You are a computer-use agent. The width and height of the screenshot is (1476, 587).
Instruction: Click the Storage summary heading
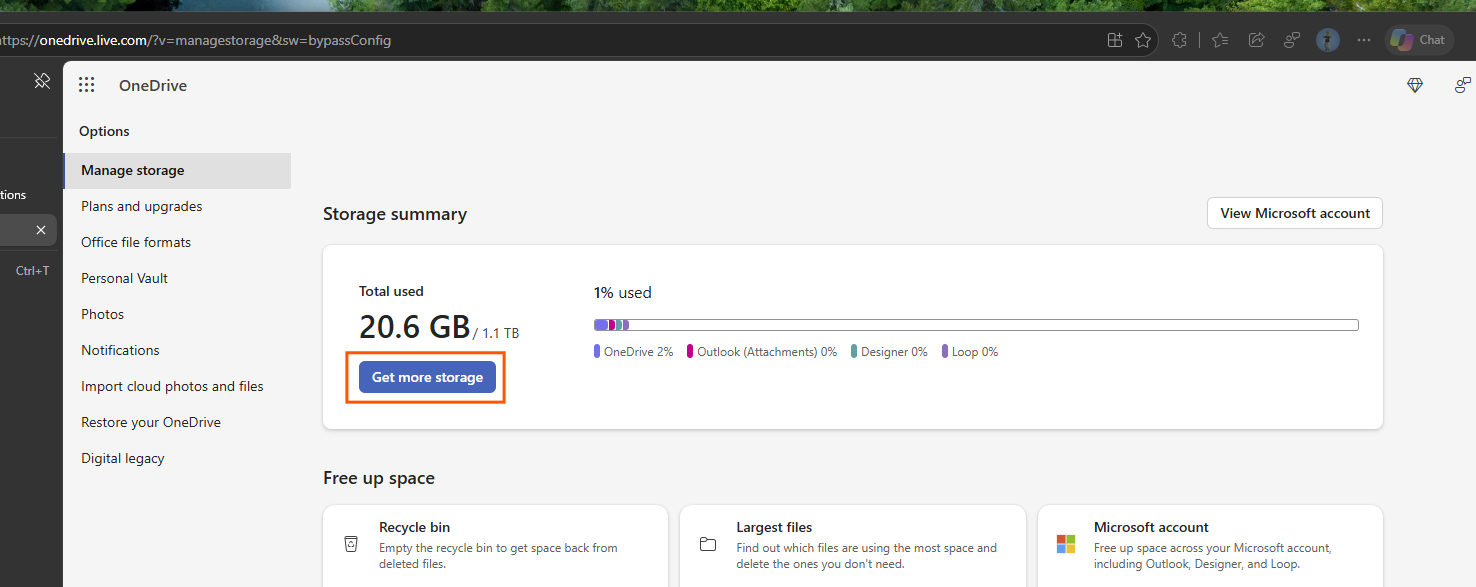pos(395,214)
